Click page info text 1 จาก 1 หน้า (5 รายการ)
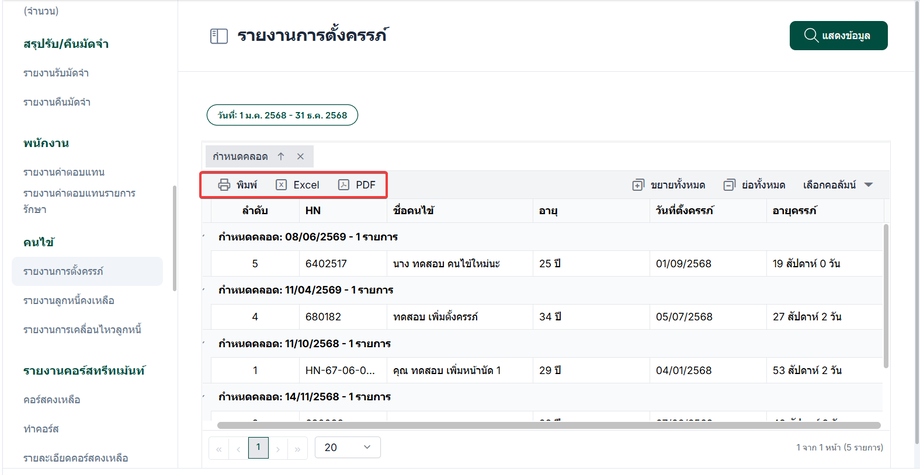The height and width of the screenshot is (475, 920). (x=840, y=448)
